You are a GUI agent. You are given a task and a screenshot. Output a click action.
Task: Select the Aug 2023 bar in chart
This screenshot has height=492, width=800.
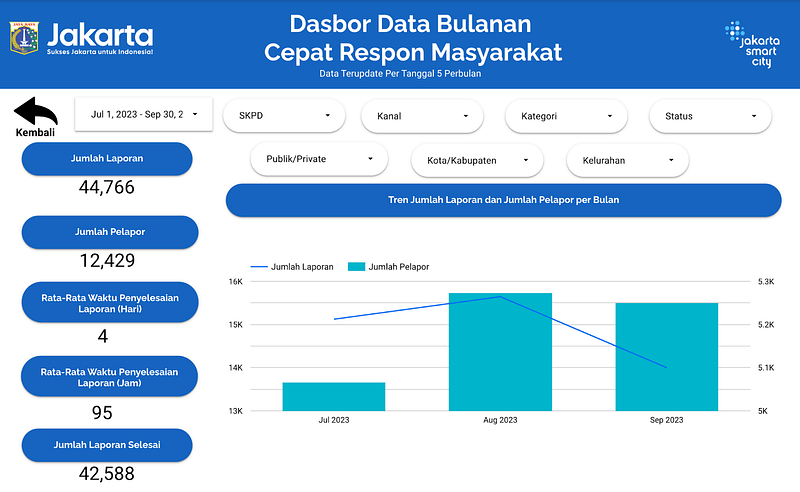500,352
